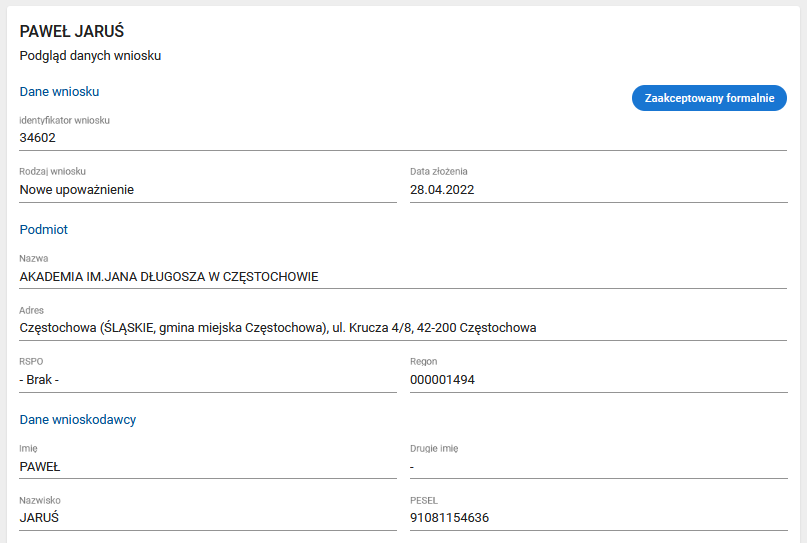This screenshot has width=807, height=543.
Task: Click the 'Data złożenia' field label
Action: tap(438, 172)
